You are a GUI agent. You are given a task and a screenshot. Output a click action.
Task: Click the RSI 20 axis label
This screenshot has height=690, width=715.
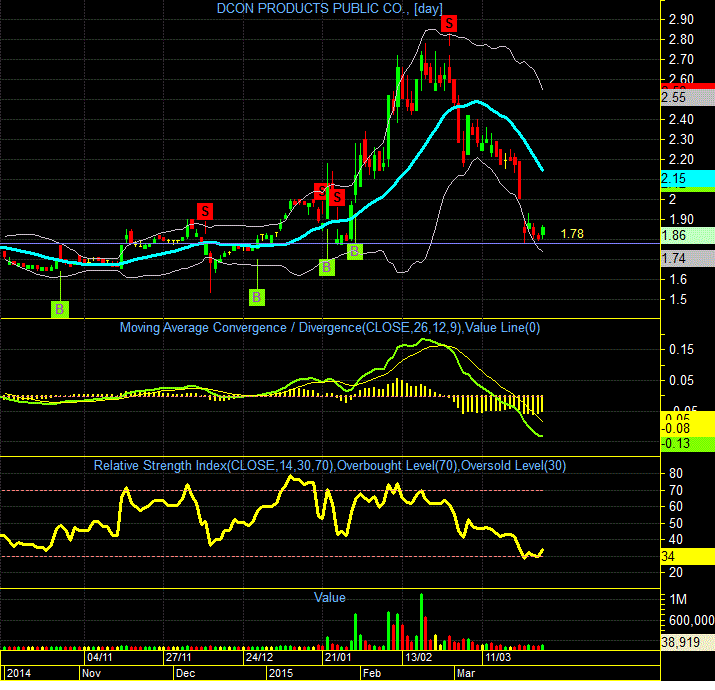pos(676,573)
